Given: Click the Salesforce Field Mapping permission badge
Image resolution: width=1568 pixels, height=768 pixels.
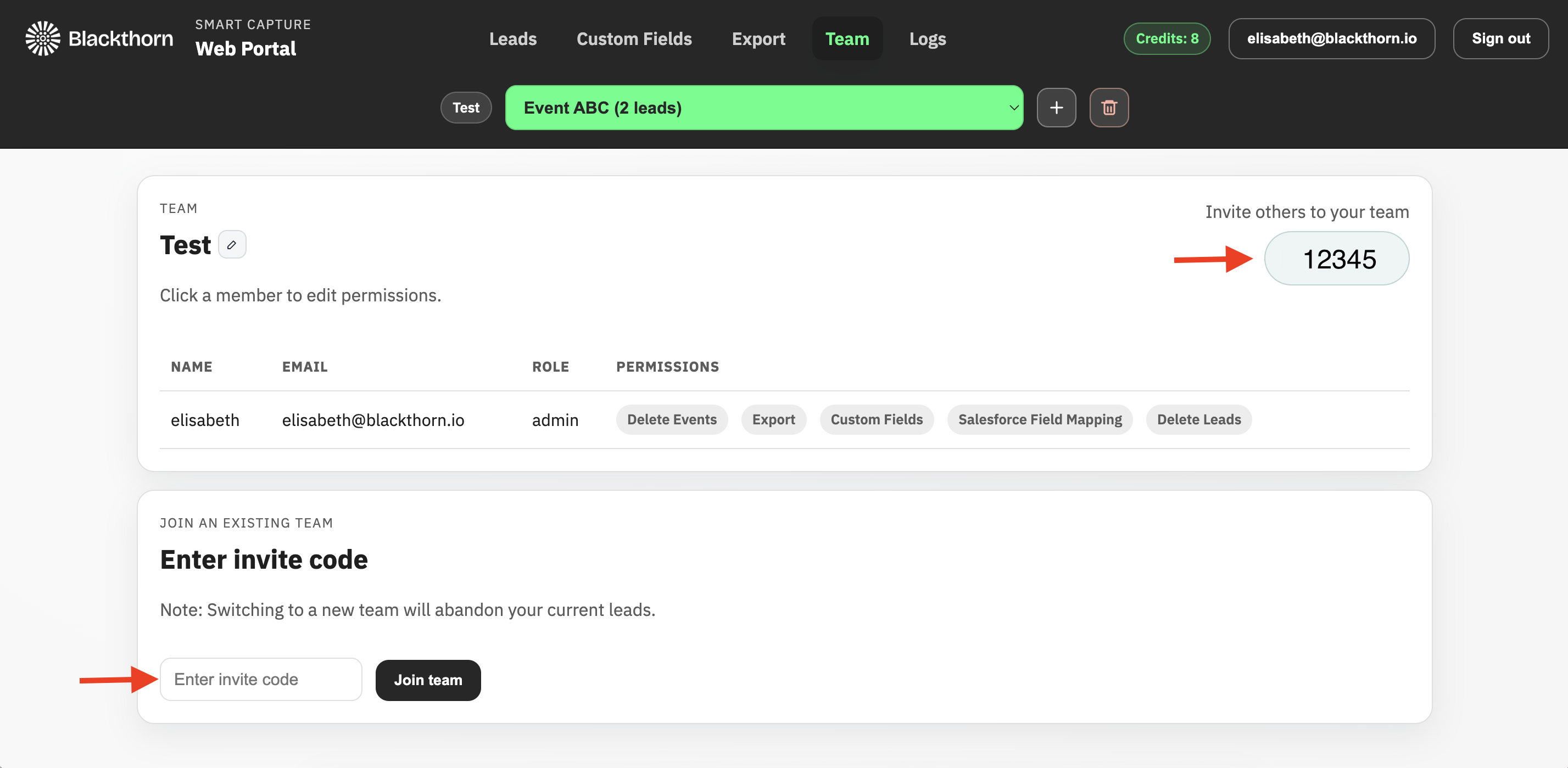Looking at the screenshot, I should coord(1040,419).
